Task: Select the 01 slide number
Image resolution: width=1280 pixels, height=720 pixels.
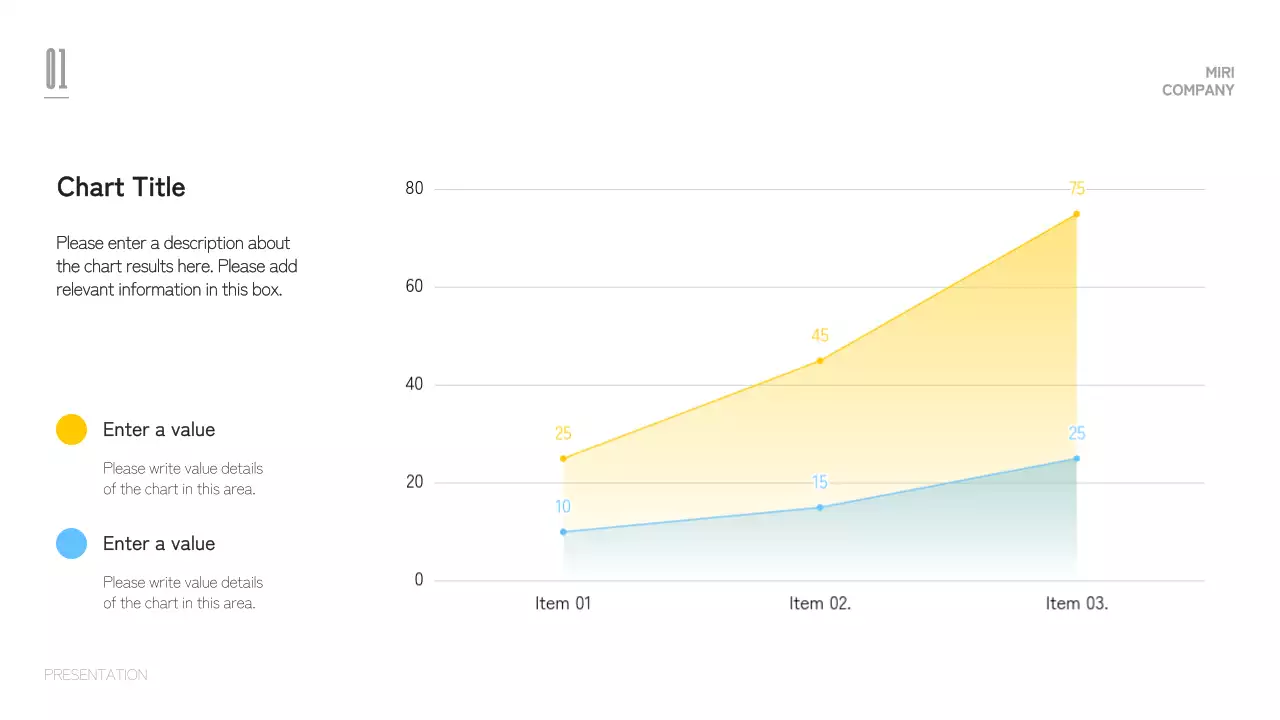Action: click(x=56, y=70)
